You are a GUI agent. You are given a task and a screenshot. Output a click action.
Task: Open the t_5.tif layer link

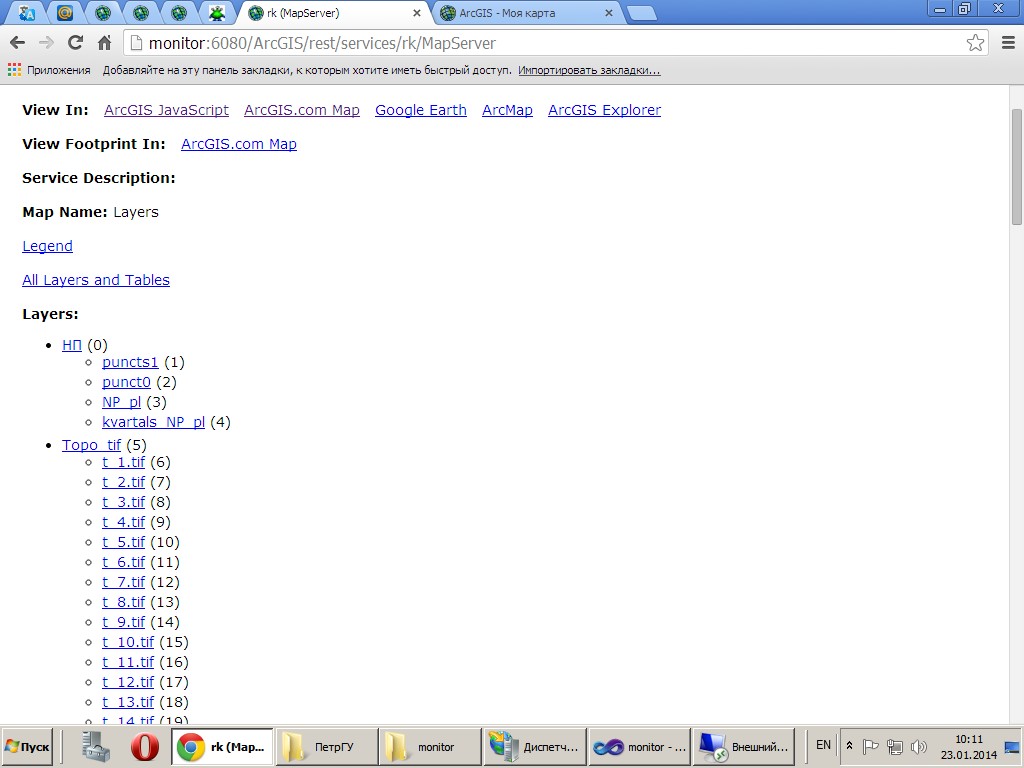point(123,542)
